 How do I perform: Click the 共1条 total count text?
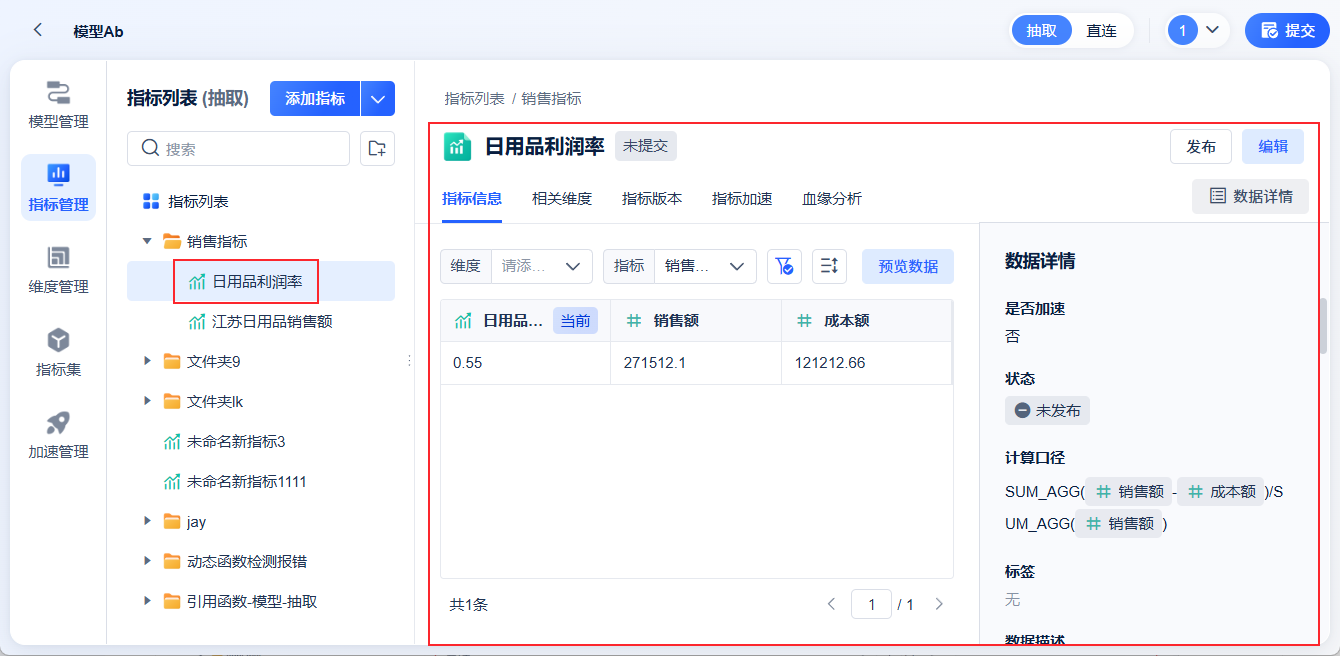coord(469,604)
